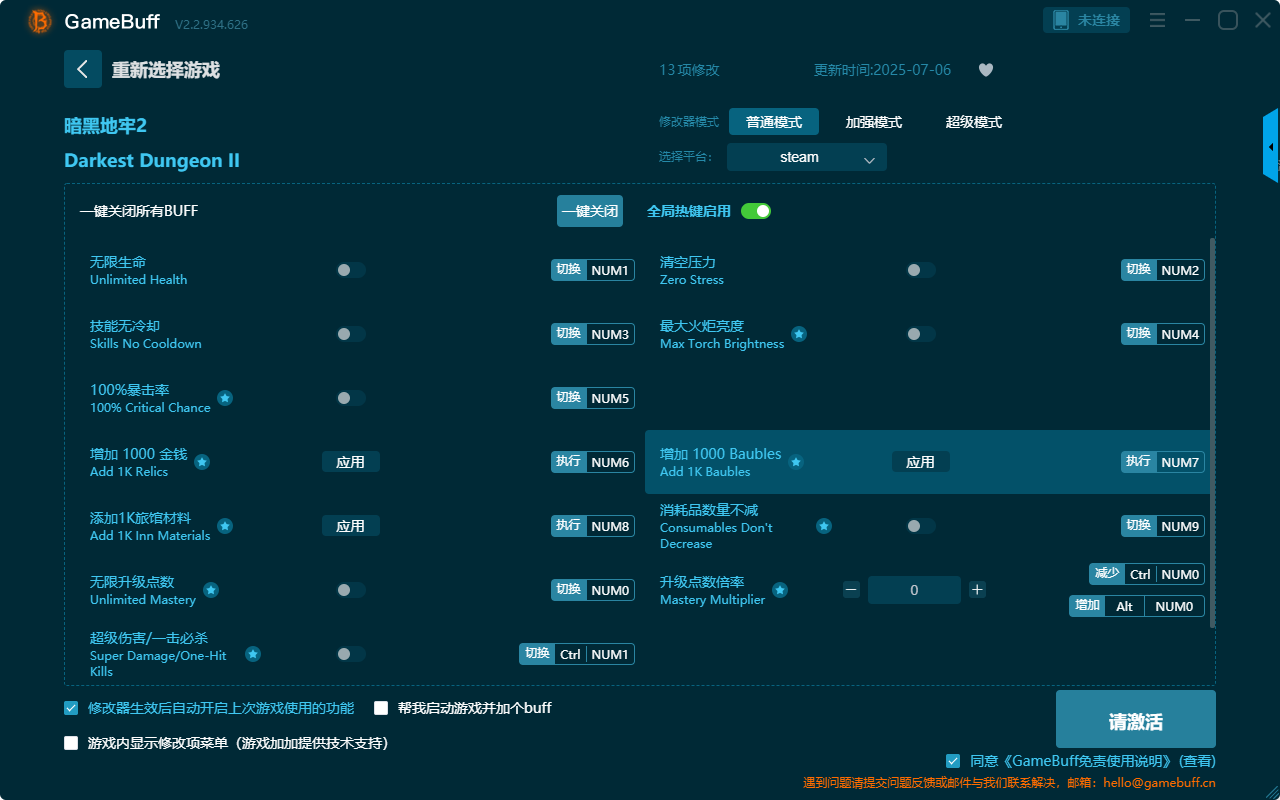Click Ctrl NUM1 hotkey for Super Damage
This screenshot has width=1280, height=800.
pyautogui.click(x=577, y=654)
